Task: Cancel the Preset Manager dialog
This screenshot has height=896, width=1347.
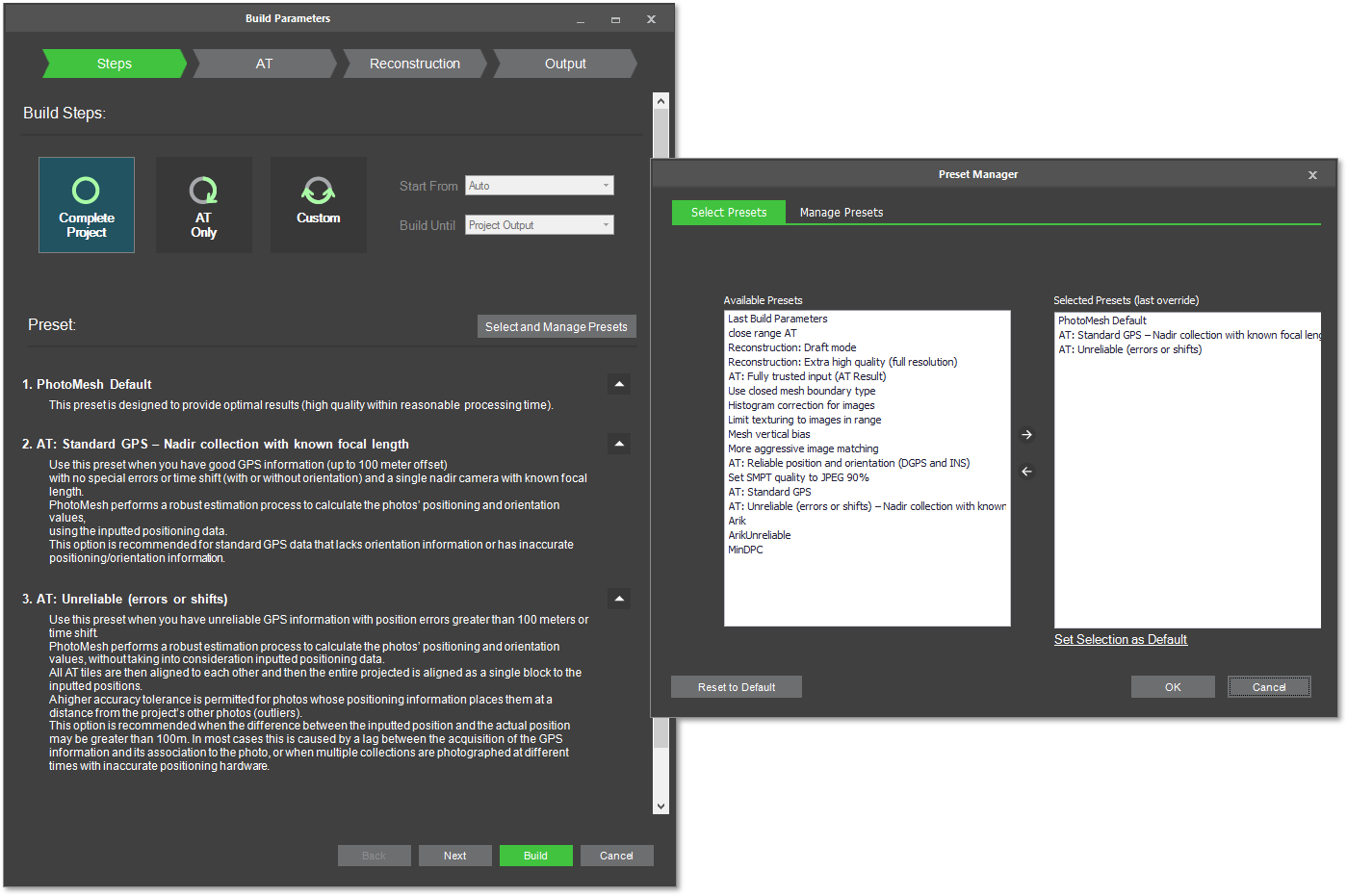Action: tap(1269, 687)
